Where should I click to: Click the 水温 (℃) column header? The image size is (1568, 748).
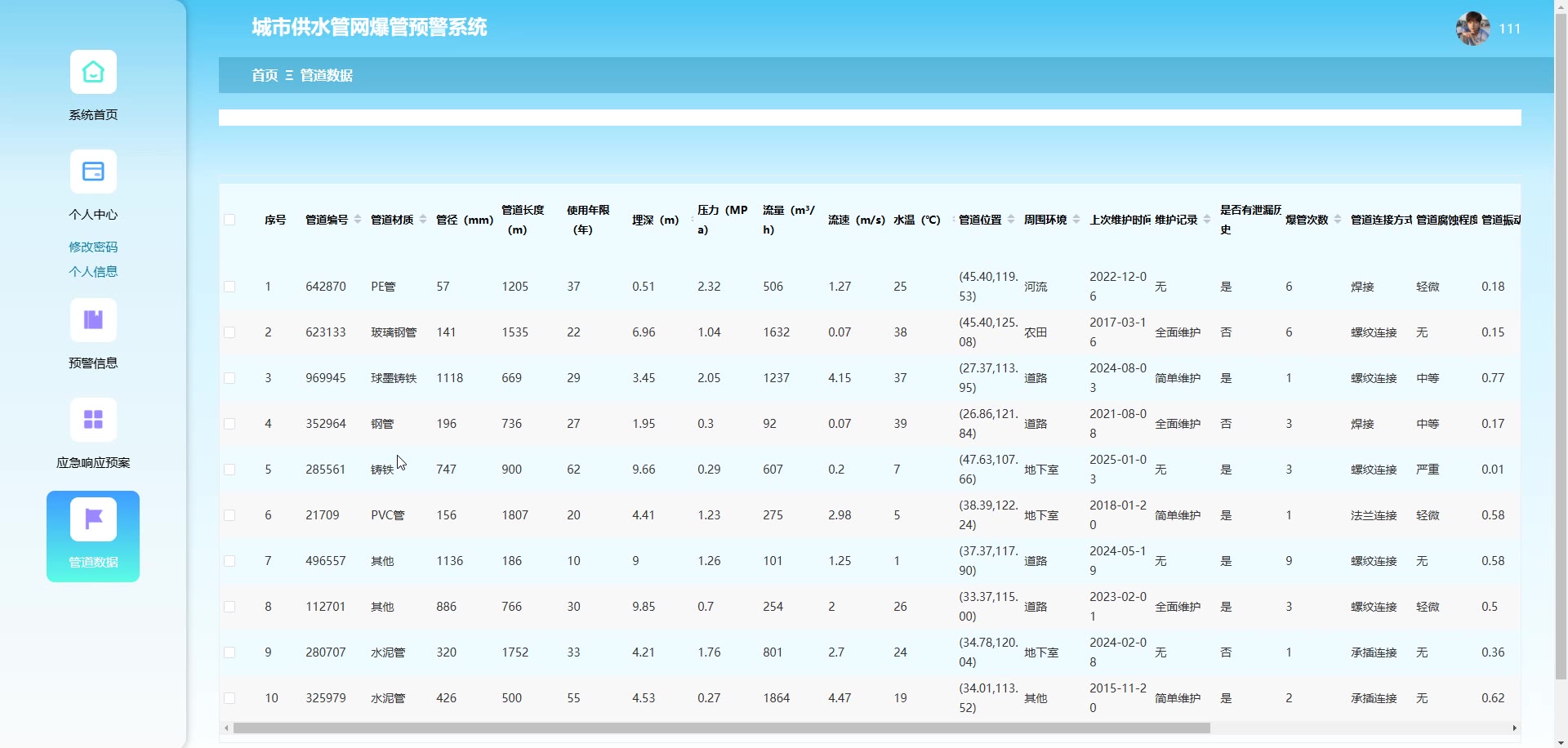pos(917,220)
